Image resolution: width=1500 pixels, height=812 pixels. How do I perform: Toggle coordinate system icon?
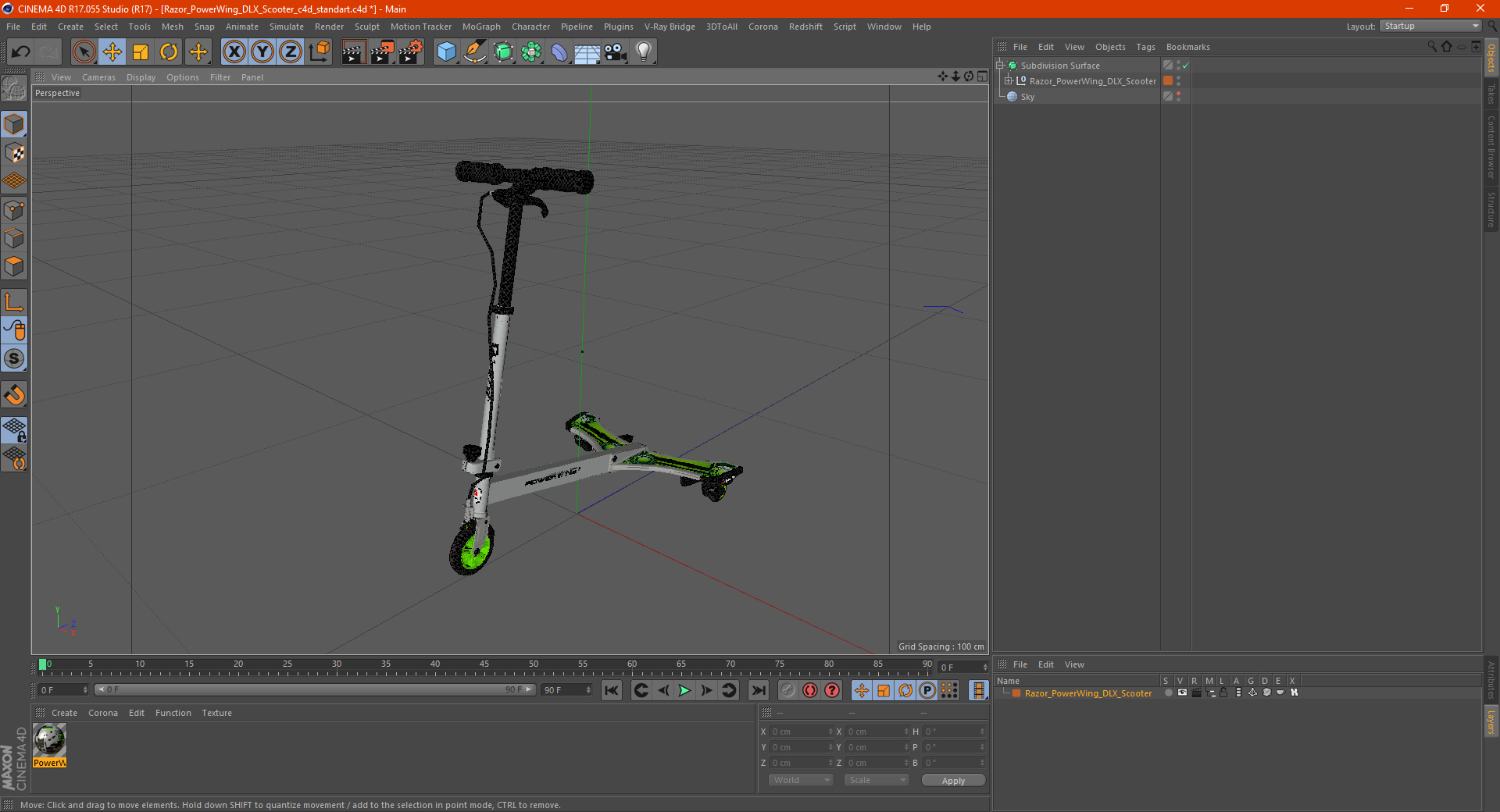pos(319,52)
